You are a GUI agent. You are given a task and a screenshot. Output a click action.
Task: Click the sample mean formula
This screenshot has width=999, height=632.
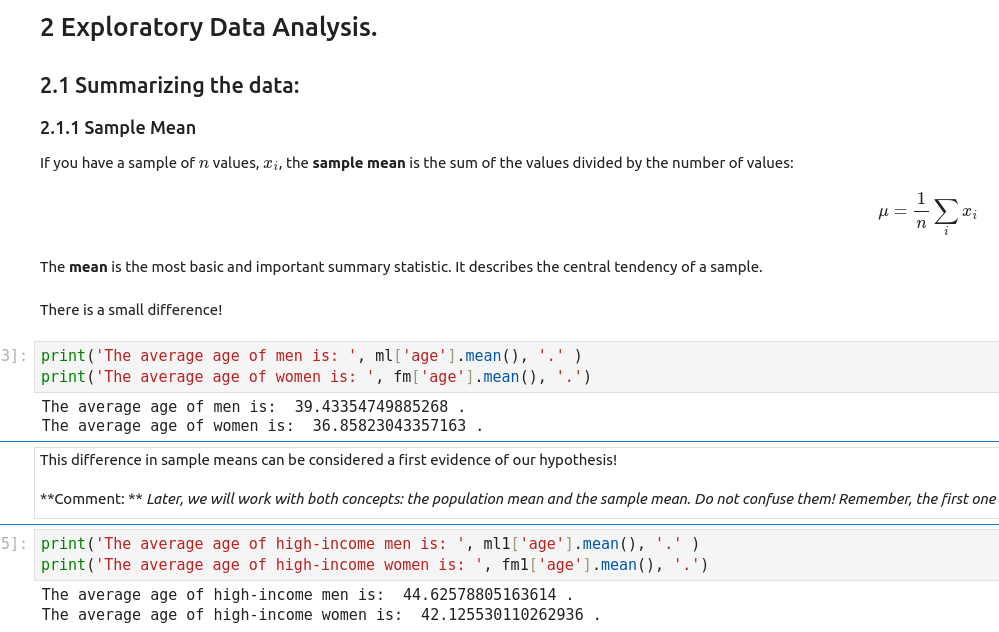(x=927, y=212)
